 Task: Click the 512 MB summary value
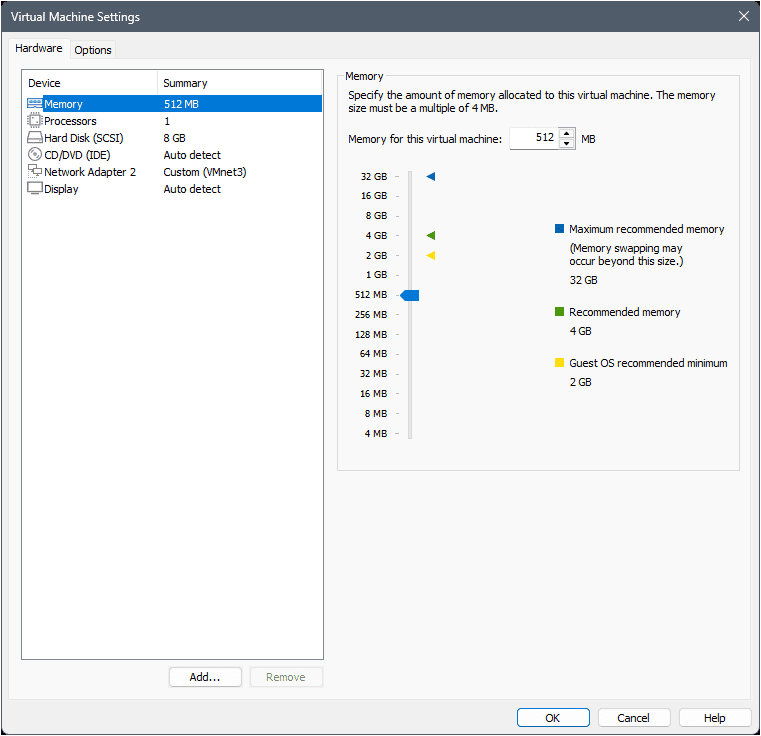181,104
